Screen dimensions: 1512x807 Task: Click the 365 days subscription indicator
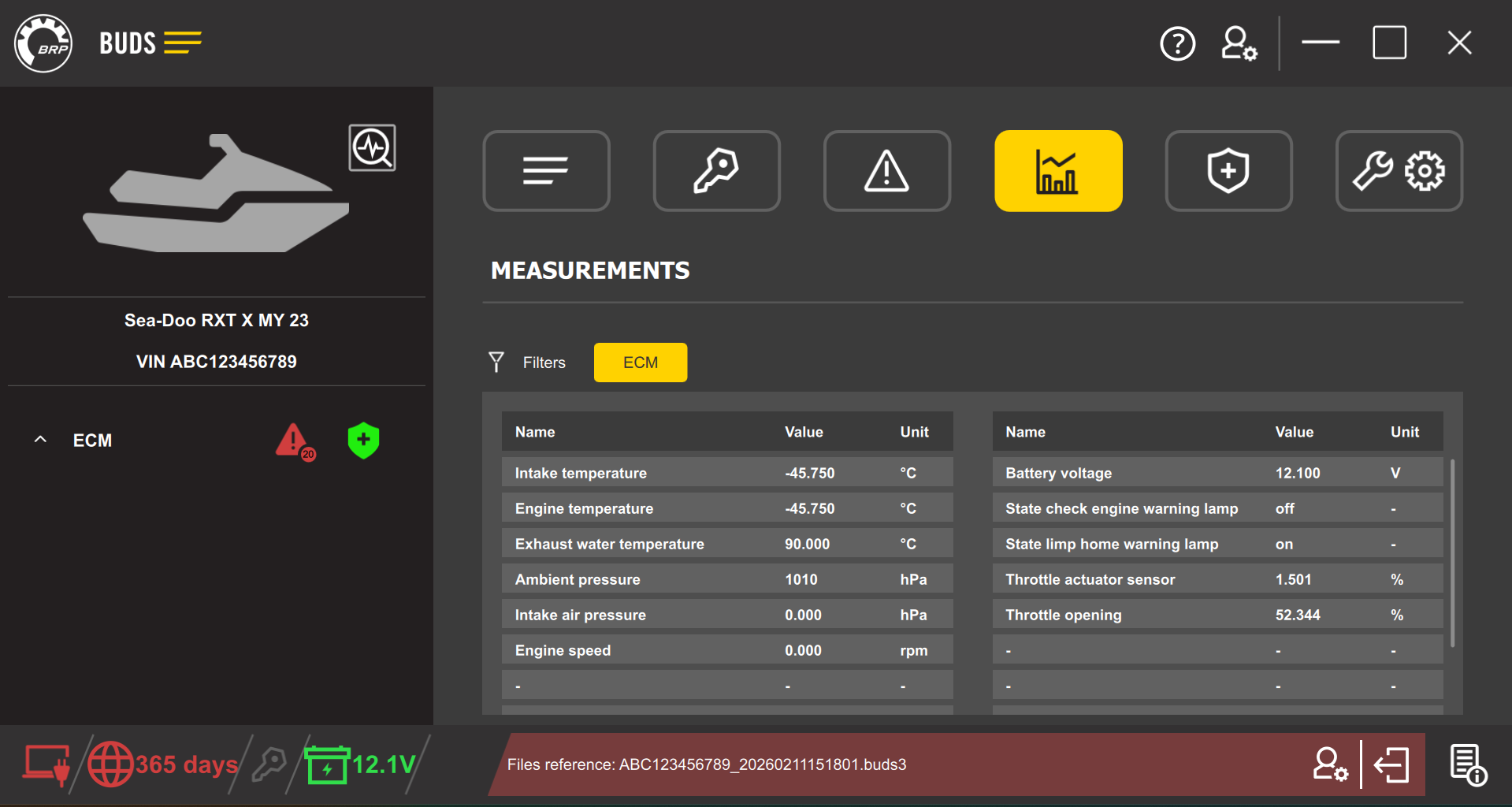[163, 764]
